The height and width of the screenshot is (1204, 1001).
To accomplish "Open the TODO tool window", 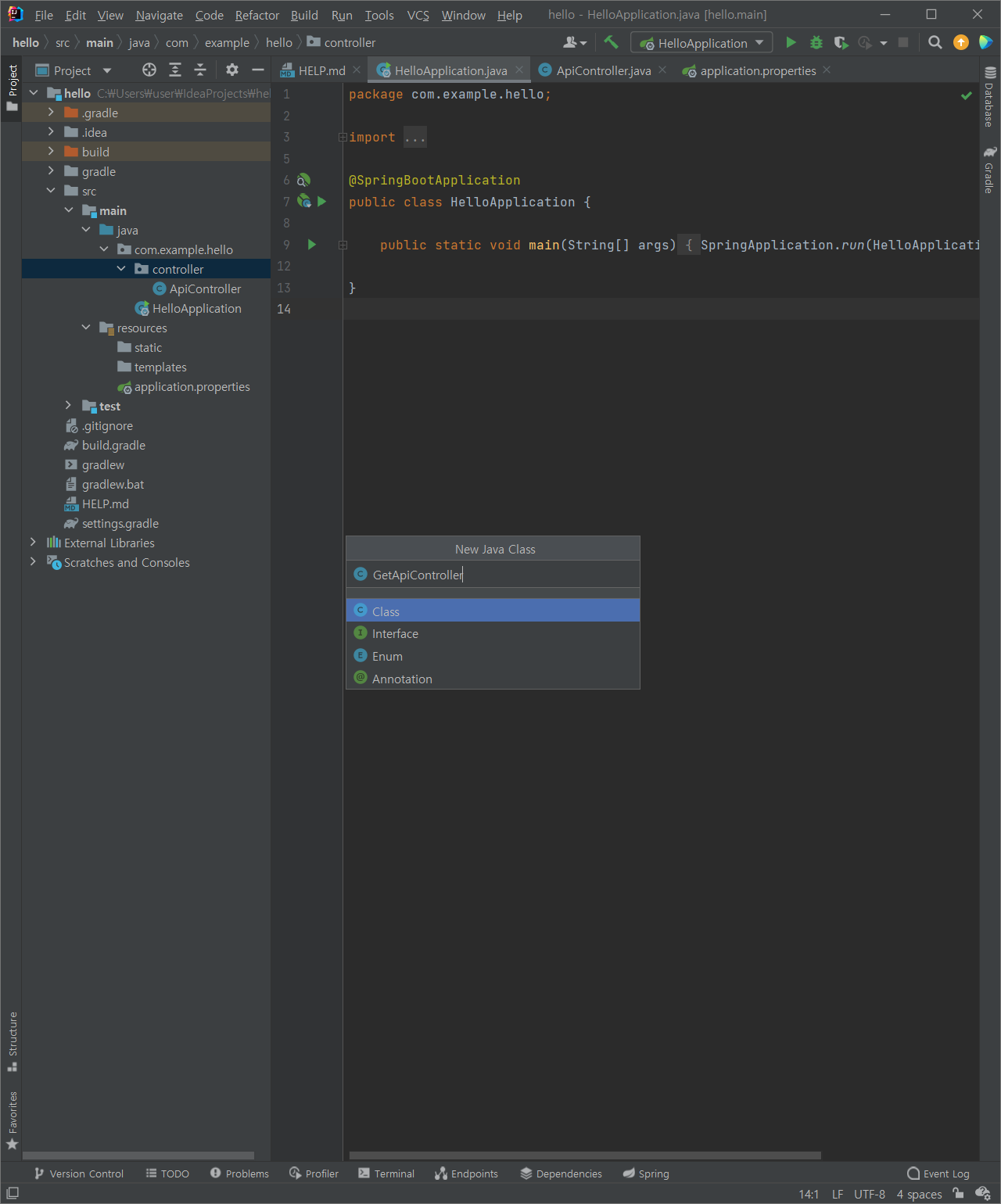I will pos(167,1174).
